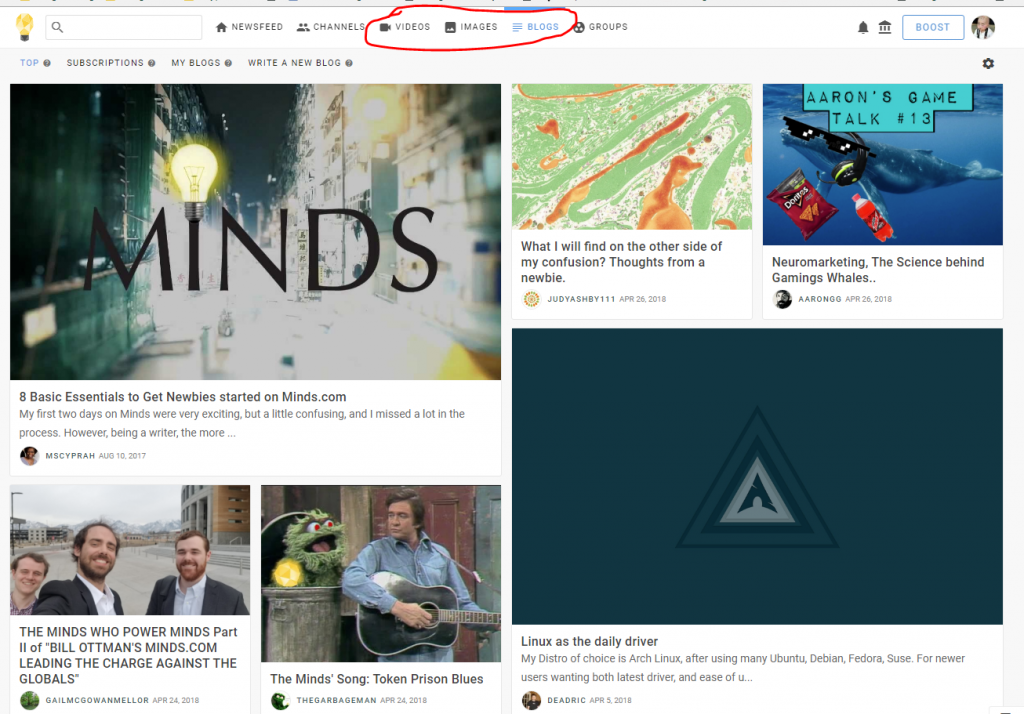The image size is (1024, 714).
Task: Visit MSCYPRAH channel name link
Action: (70, 456)
